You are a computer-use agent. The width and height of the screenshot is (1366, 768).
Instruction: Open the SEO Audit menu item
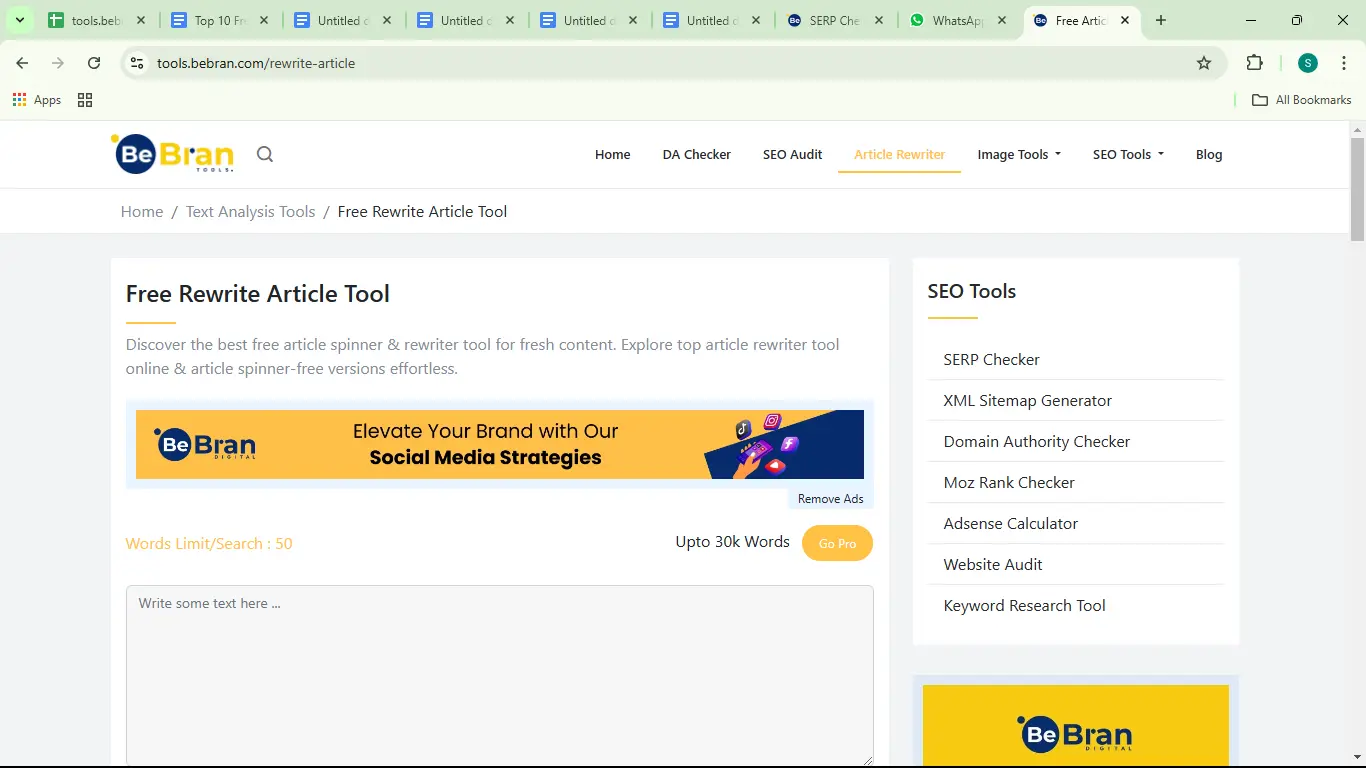pos(792,154)
